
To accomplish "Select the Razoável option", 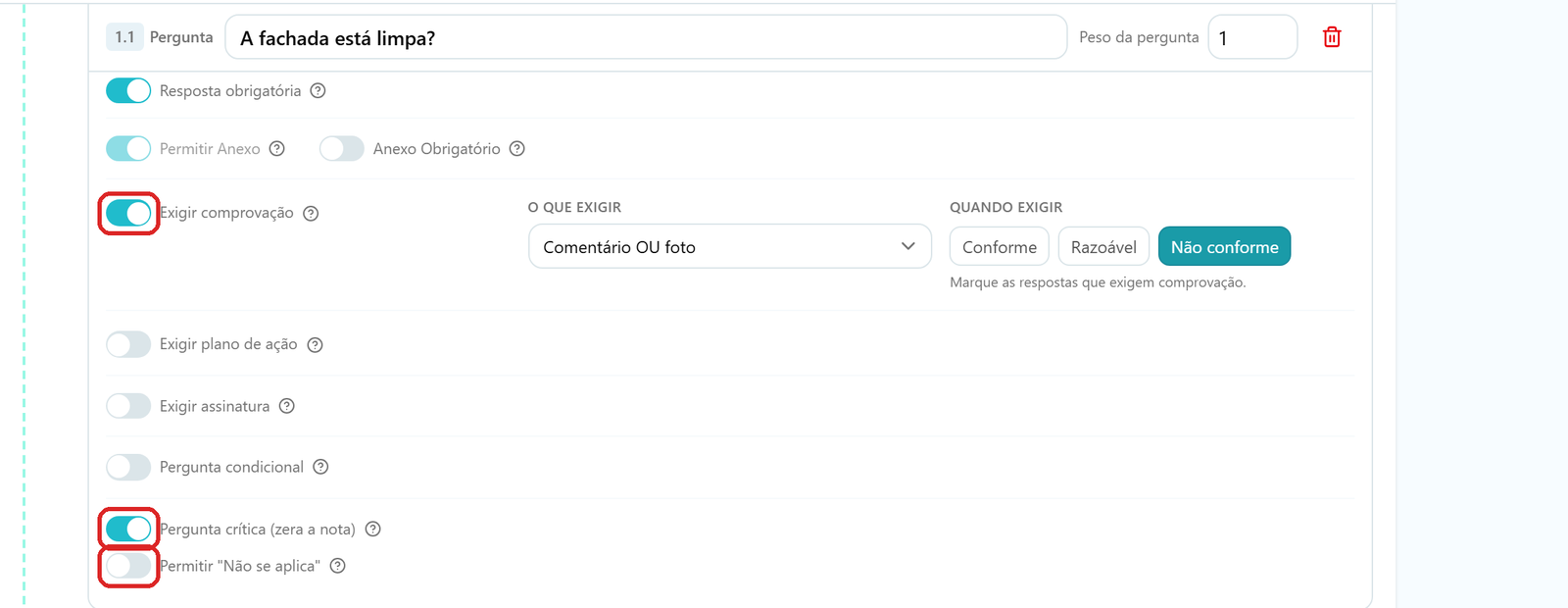I will pos(1103,246).
